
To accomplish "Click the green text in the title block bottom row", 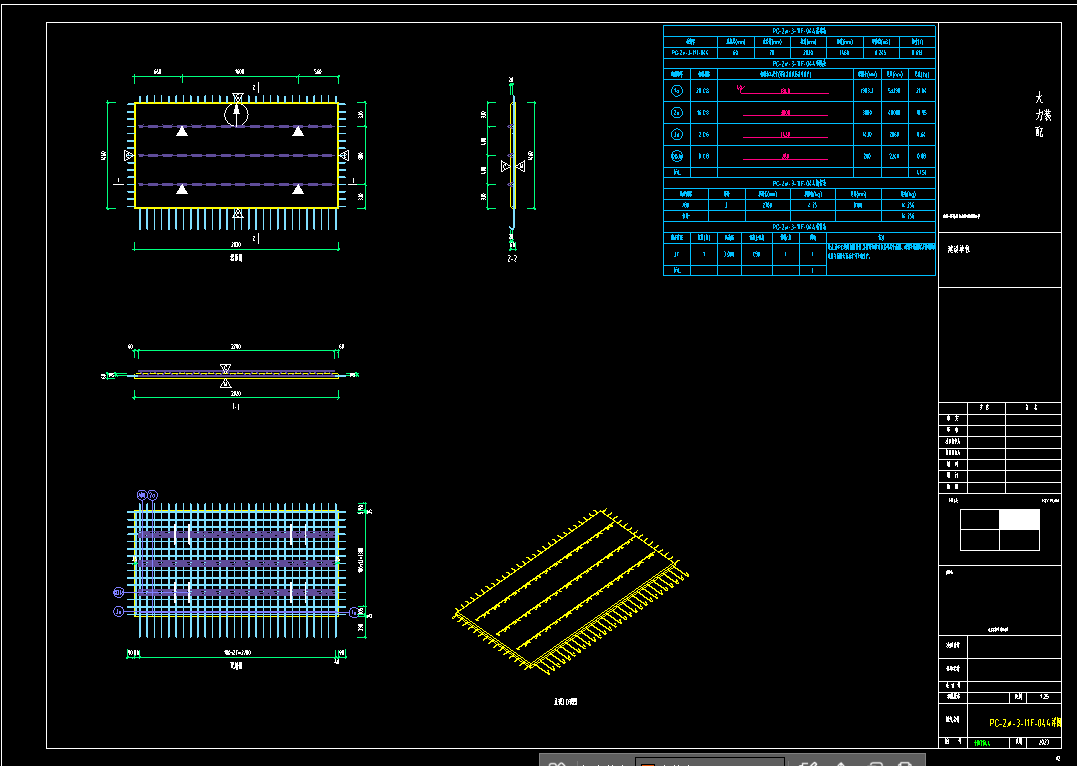I will 982,743.
